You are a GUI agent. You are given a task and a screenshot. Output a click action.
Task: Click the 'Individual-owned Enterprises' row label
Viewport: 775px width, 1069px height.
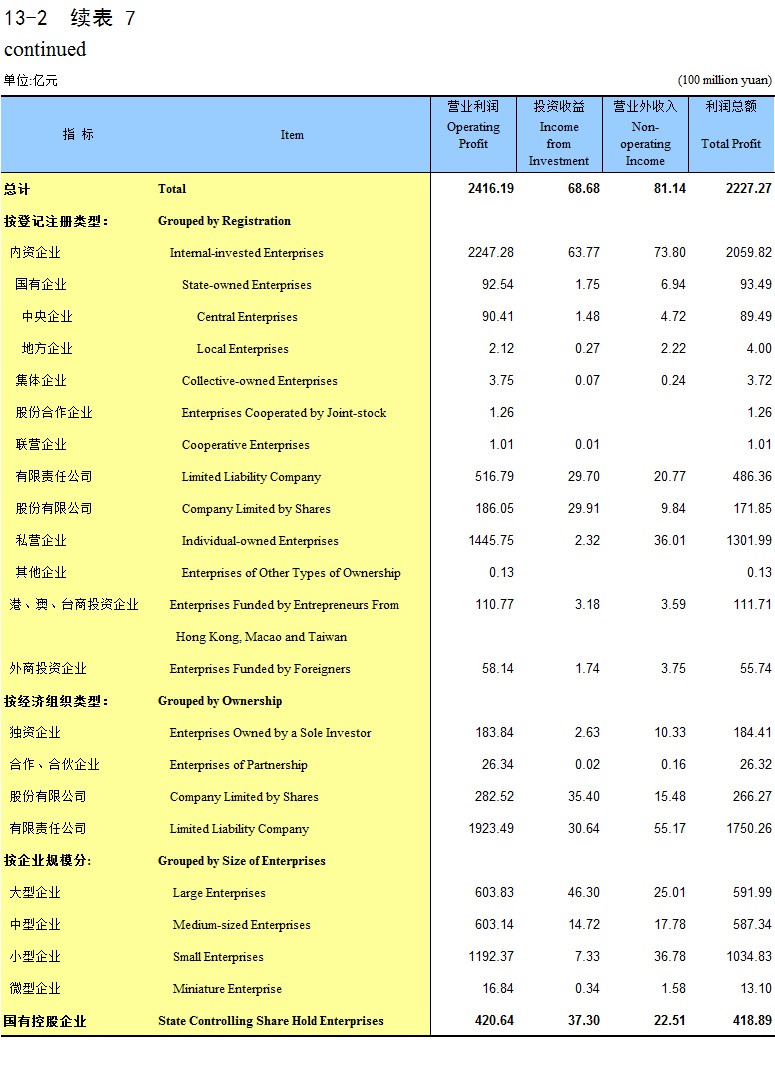[260, 541]
